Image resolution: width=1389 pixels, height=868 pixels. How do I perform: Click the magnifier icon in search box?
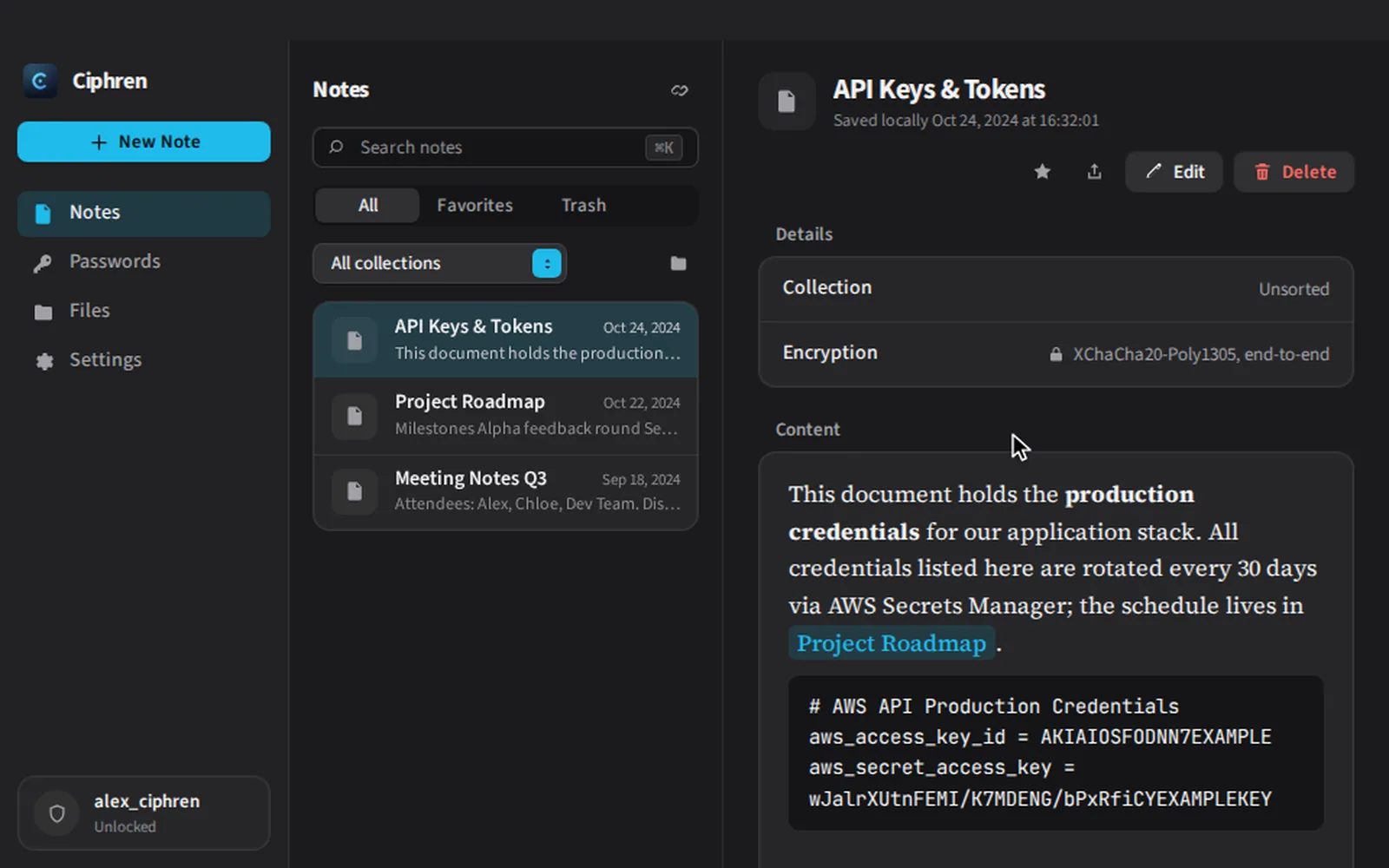[x=337, y=148]
